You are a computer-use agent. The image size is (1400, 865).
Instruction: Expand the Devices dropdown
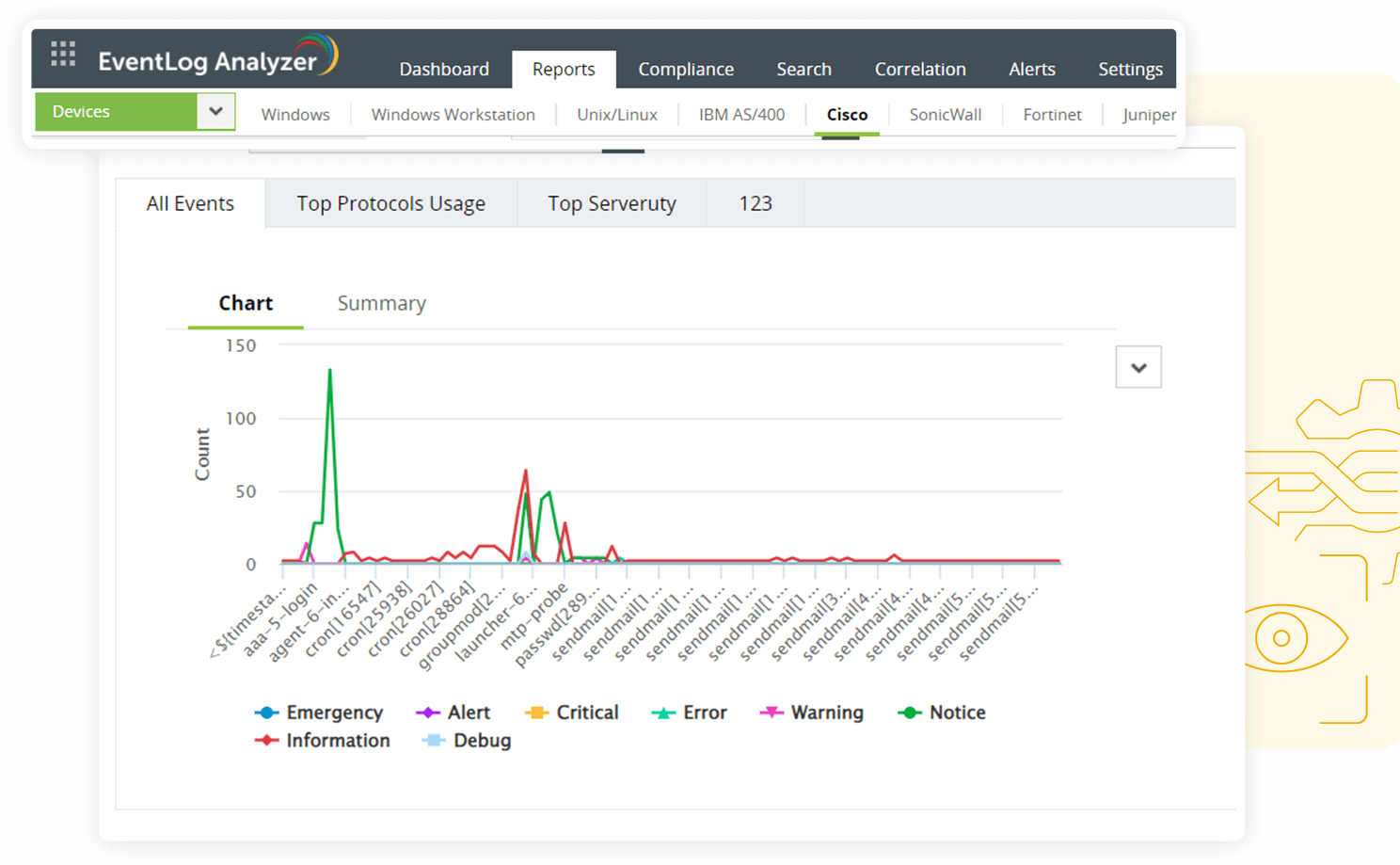point(215,111)
